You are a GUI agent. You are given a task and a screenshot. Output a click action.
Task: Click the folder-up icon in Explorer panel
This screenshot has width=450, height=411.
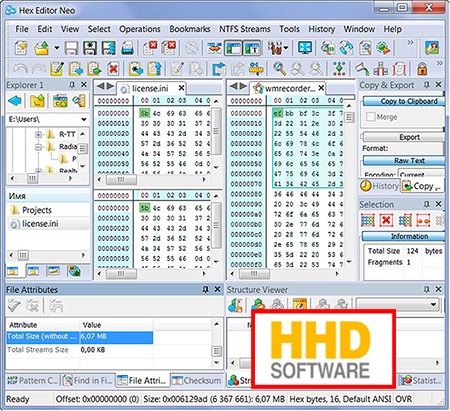point(38,101)
